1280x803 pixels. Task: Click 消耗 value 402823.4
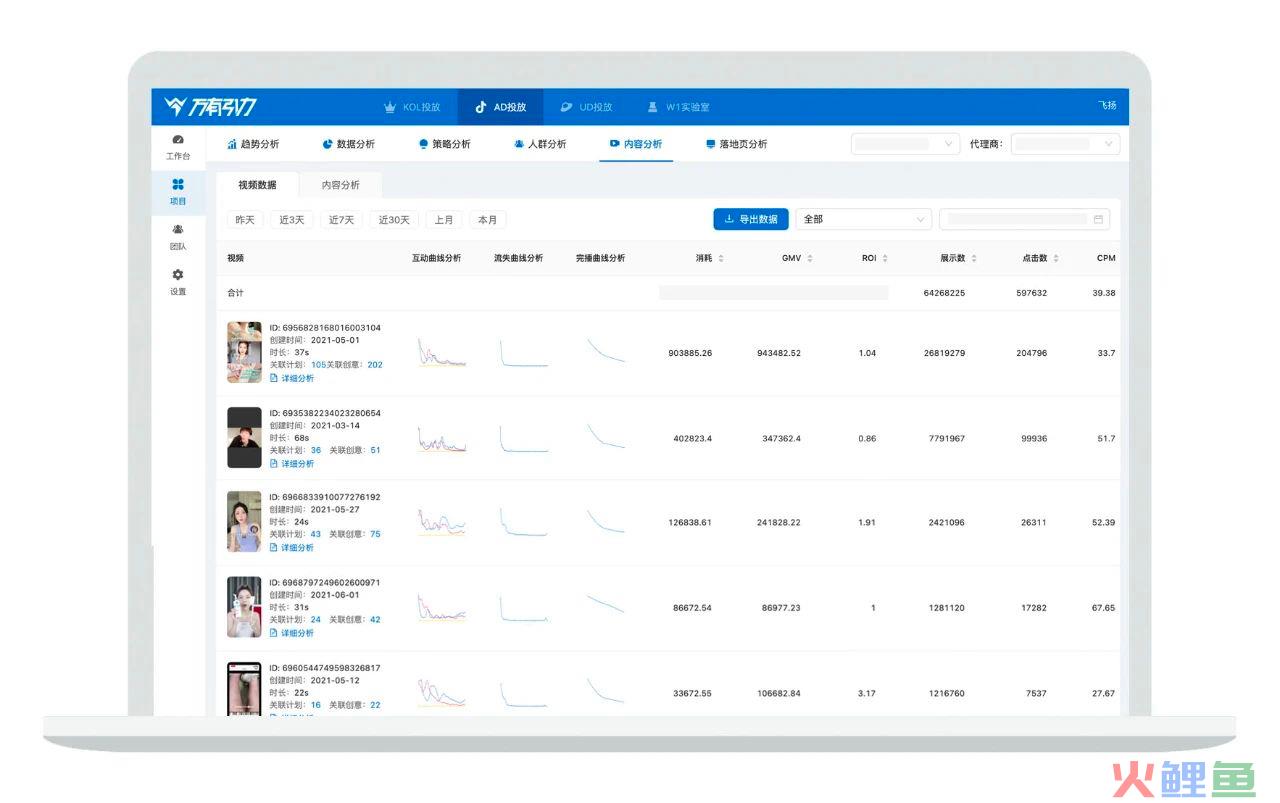point(692,438)
